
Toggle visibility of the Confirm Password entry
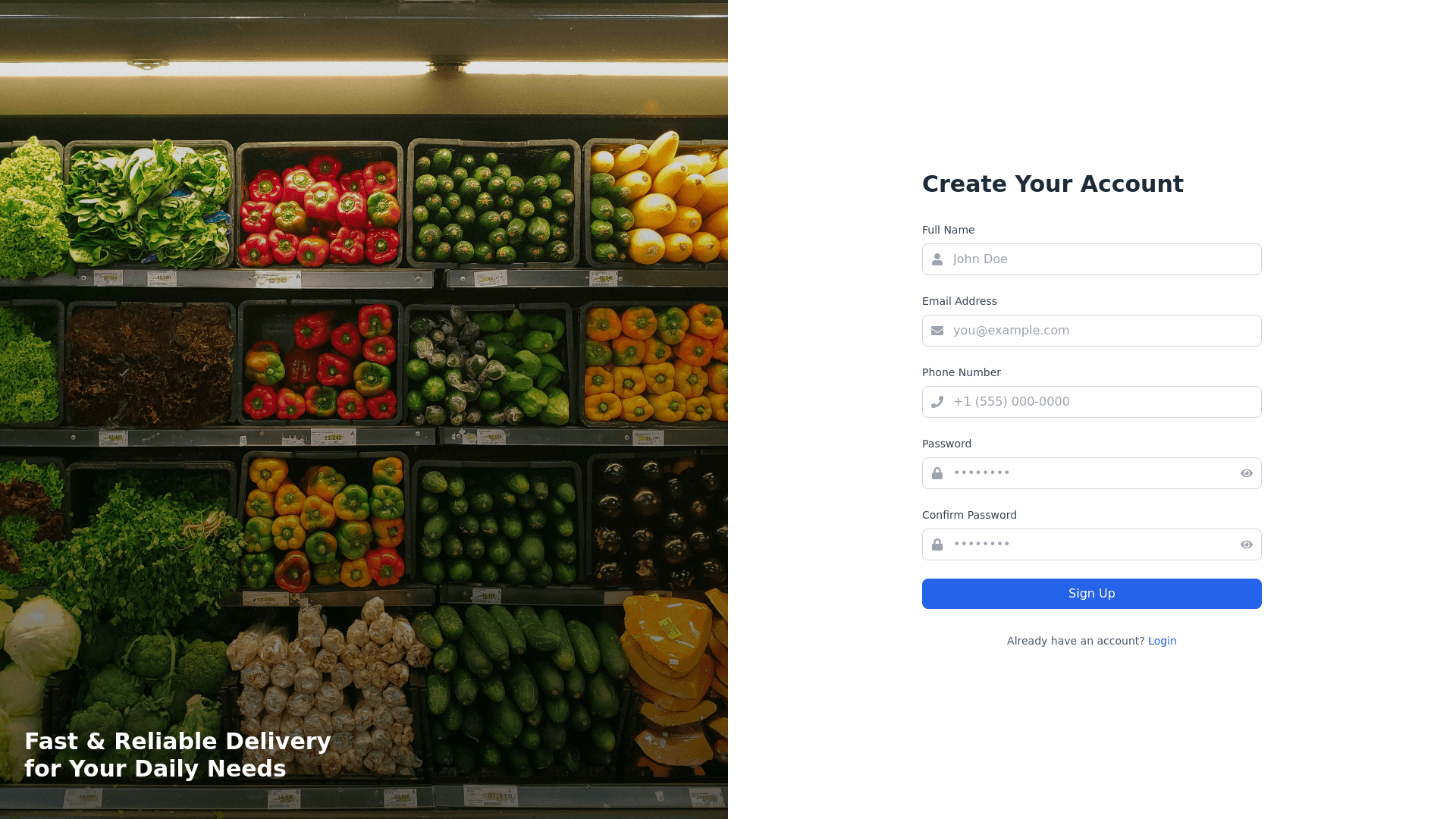click(x=1247, y=544)
